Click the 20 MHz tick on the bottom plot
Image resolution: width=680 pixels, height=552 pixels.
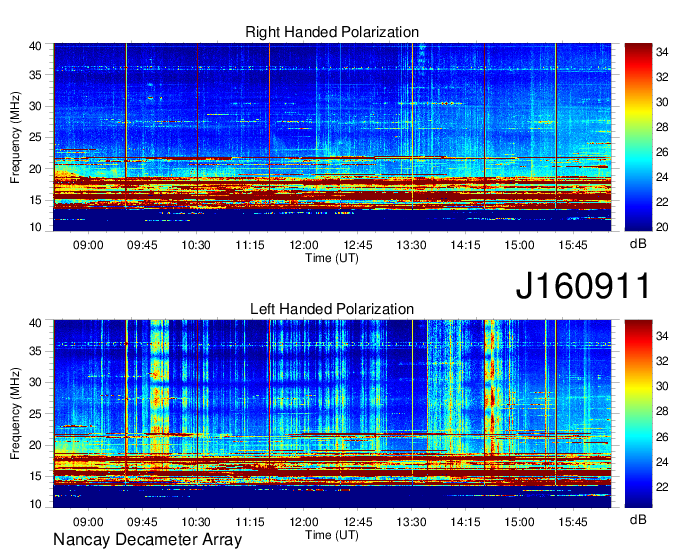[x=35, y=445]
